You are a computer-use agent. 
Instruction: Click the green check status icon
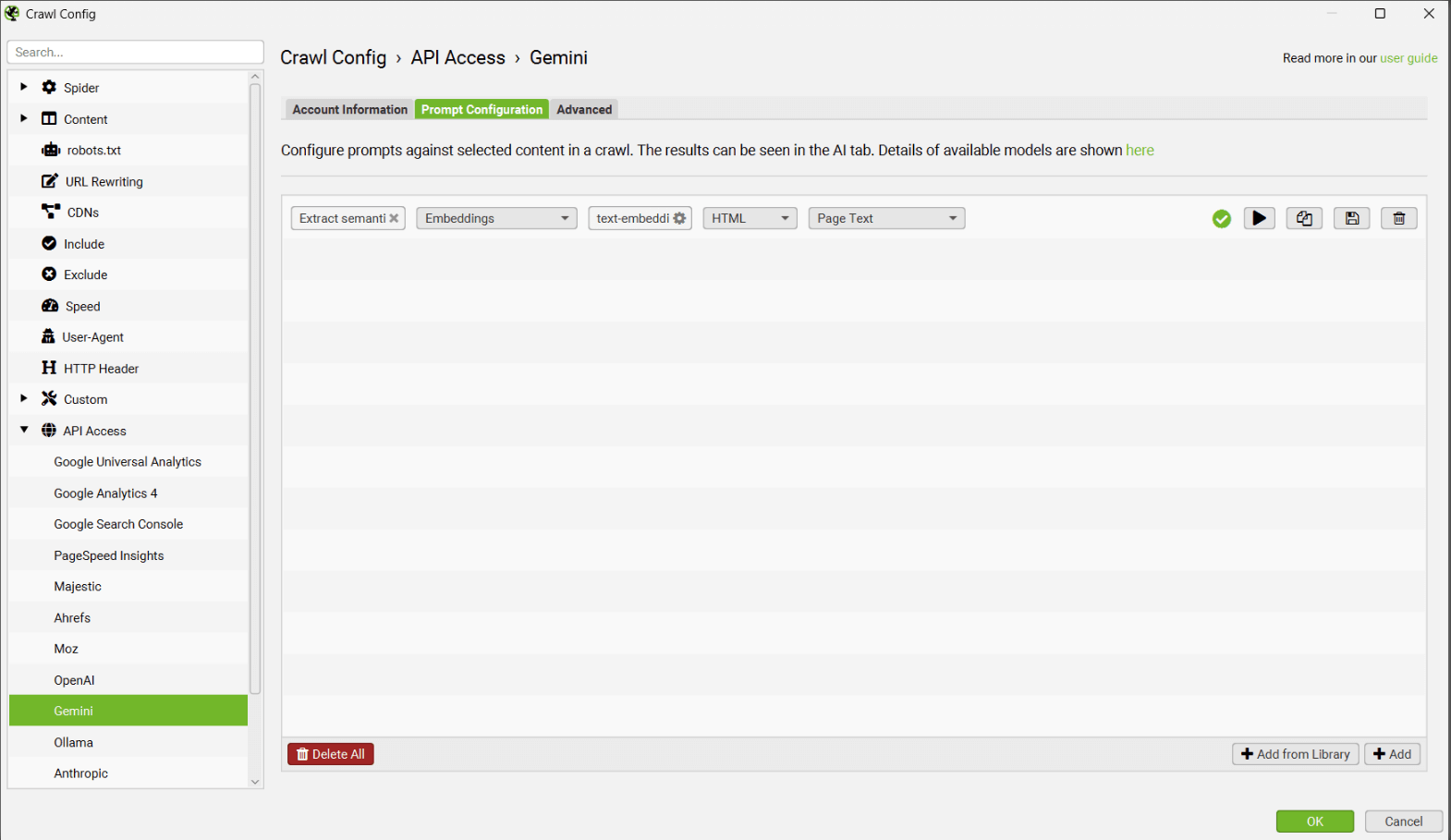1221,218
